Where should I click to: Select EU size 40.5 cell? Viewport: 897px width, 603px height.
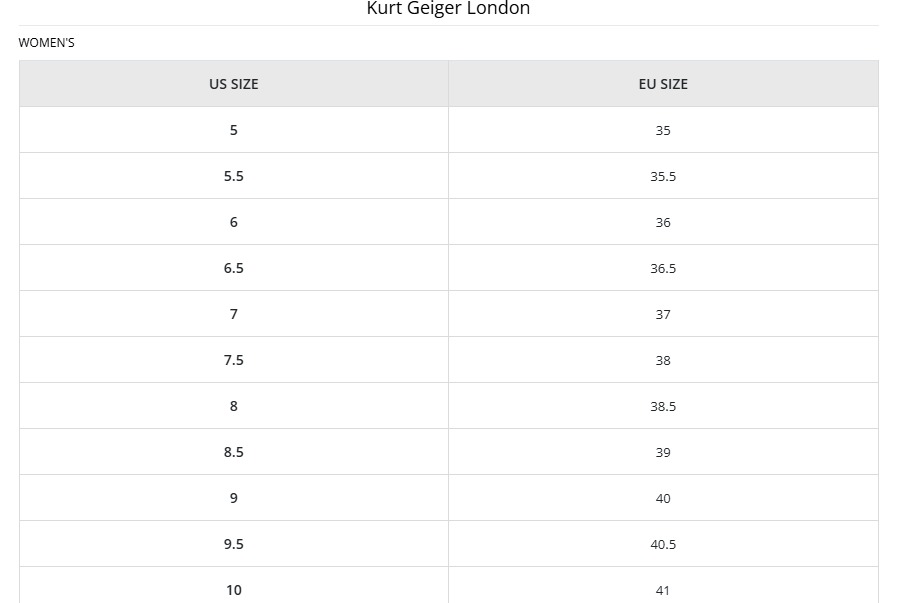663,544
